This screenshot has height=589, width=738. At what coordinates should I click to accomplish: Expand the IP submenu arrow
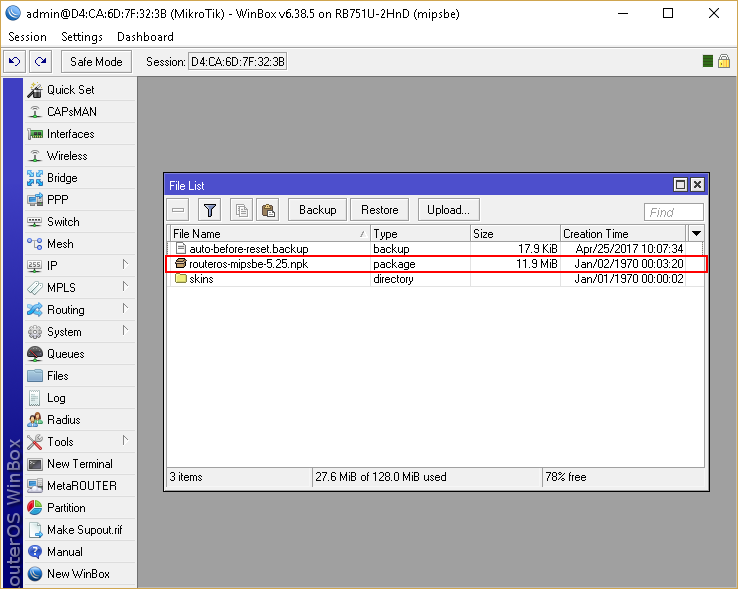click(x=125, y=264)
